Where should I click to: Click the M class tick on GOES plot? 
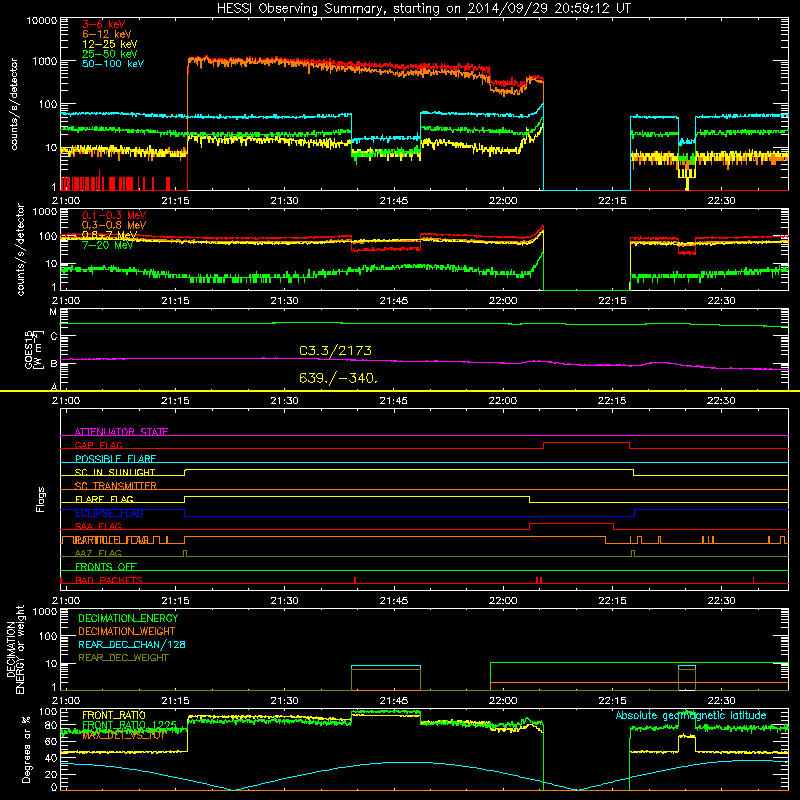pos(53,312)
